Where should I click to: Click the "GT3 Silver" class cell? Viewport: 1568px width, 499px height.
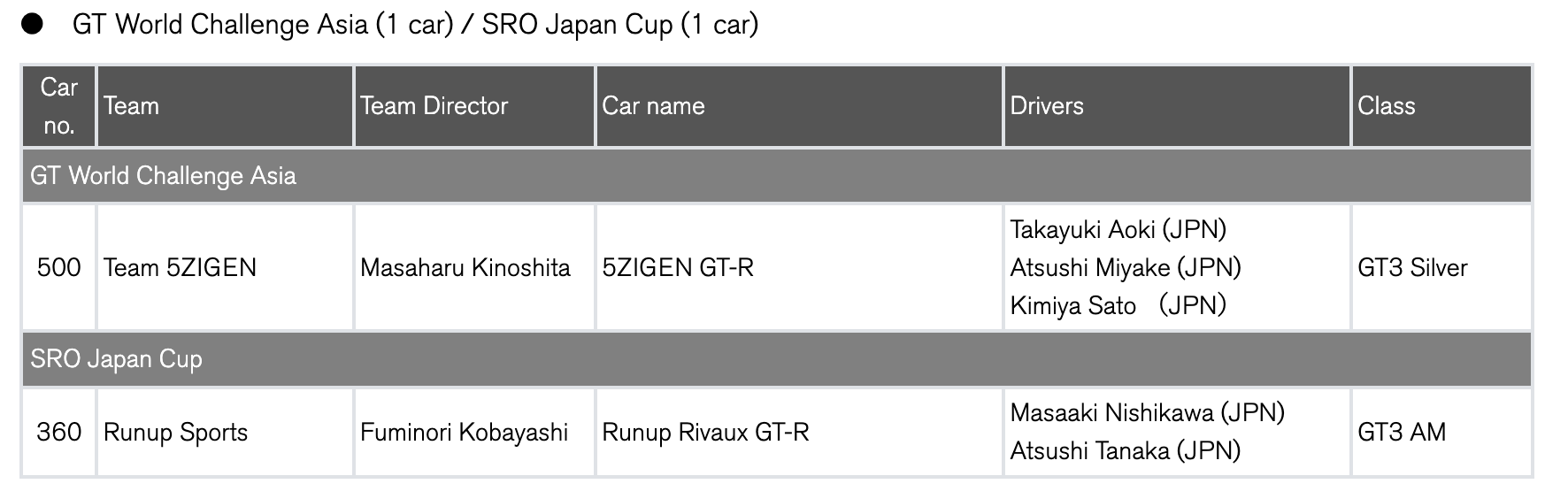pyautogui.click(x=1412, y=267)
